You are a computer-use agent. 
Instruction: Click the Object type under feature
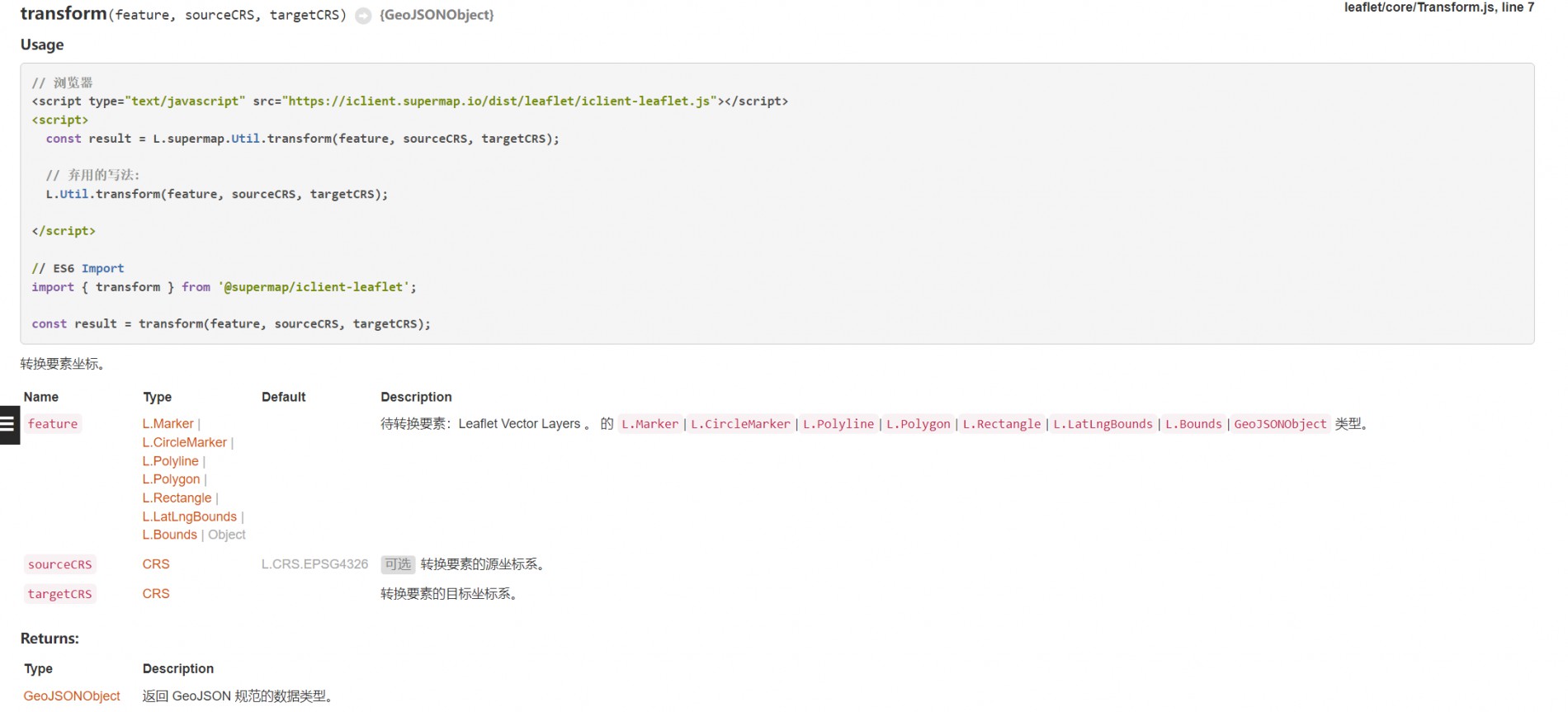227,535
